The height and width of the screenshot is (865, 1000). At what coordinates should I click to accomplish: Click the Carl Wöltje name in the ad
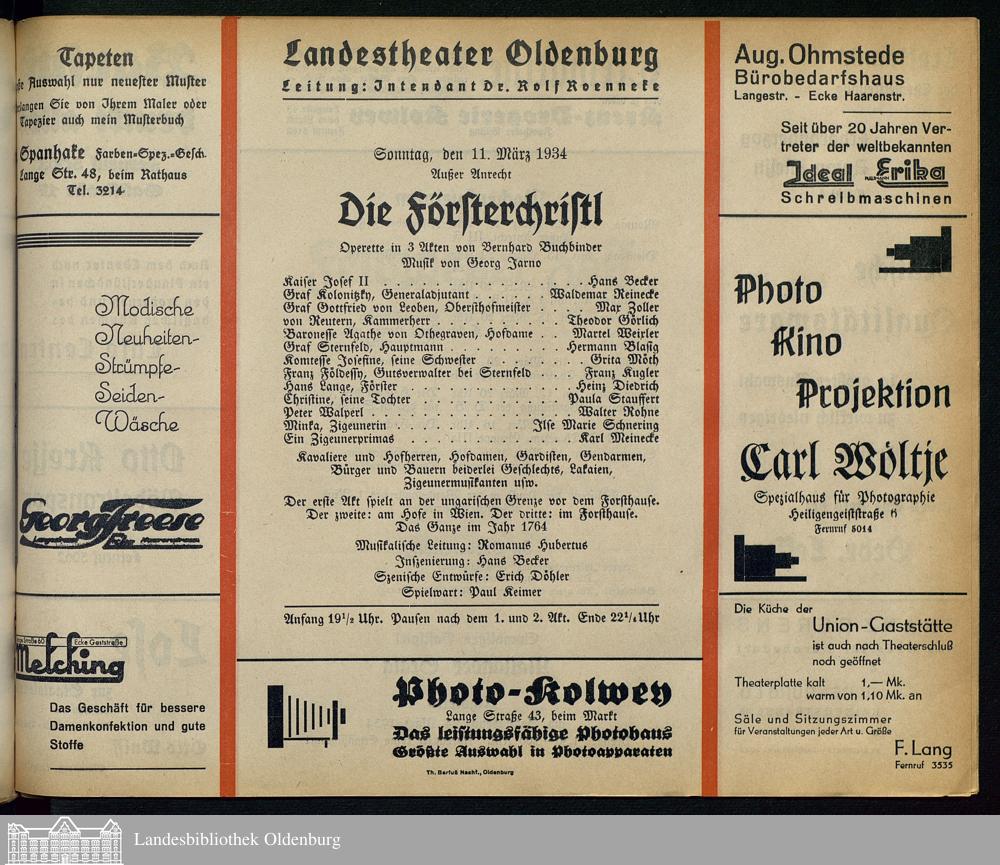pyautogui.click(x=843, y=462)
